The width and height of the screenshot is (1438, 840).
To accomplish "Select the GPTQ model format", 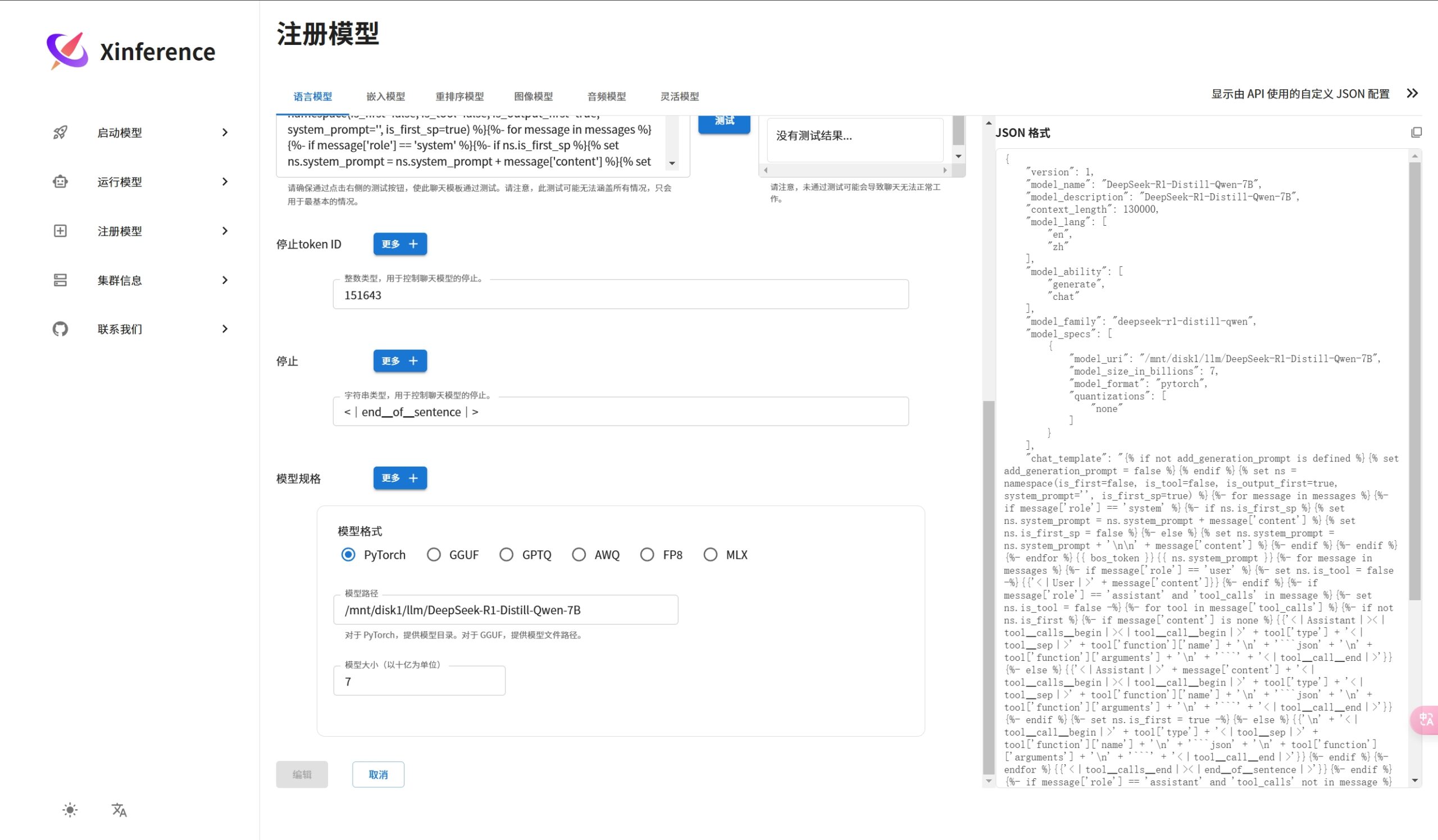I will (x=506, y=554).
